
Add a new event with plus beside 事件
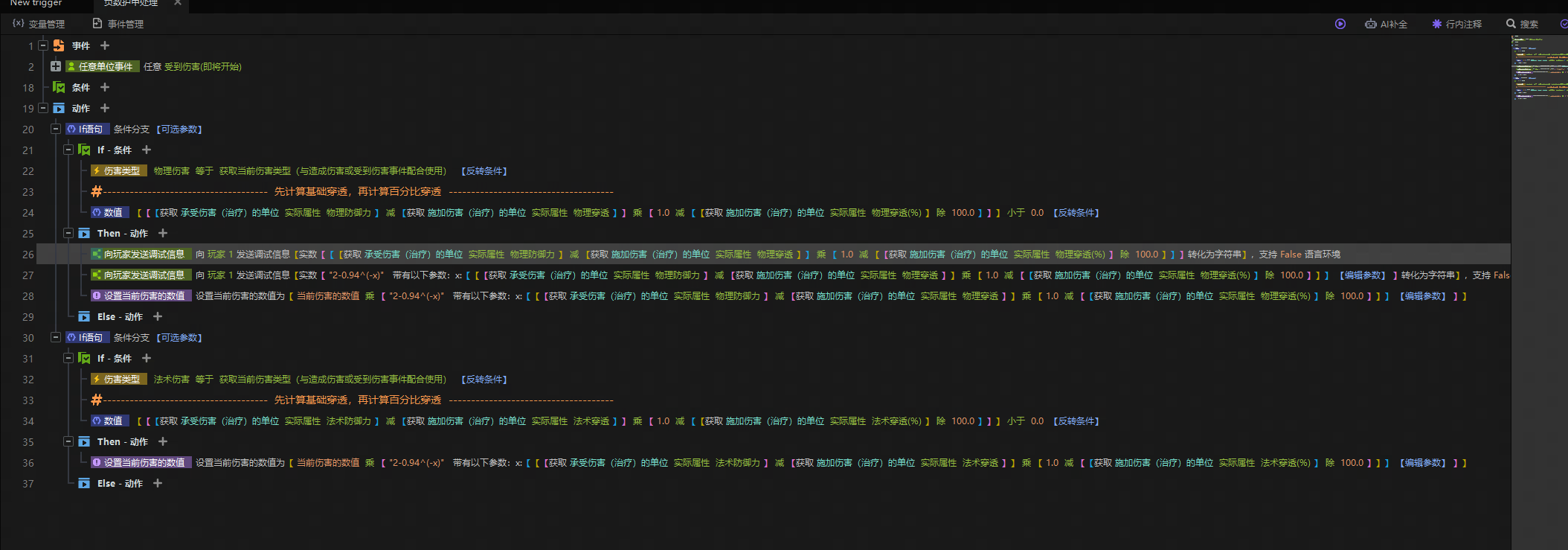pyautogui.click(x=105, y=45)
